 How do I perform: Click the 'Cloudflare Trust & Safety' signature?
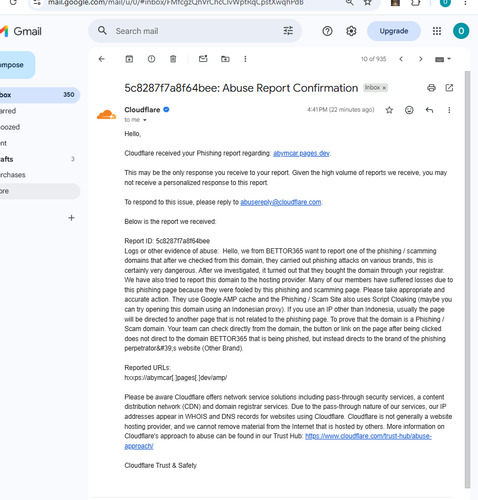point(160,465)
